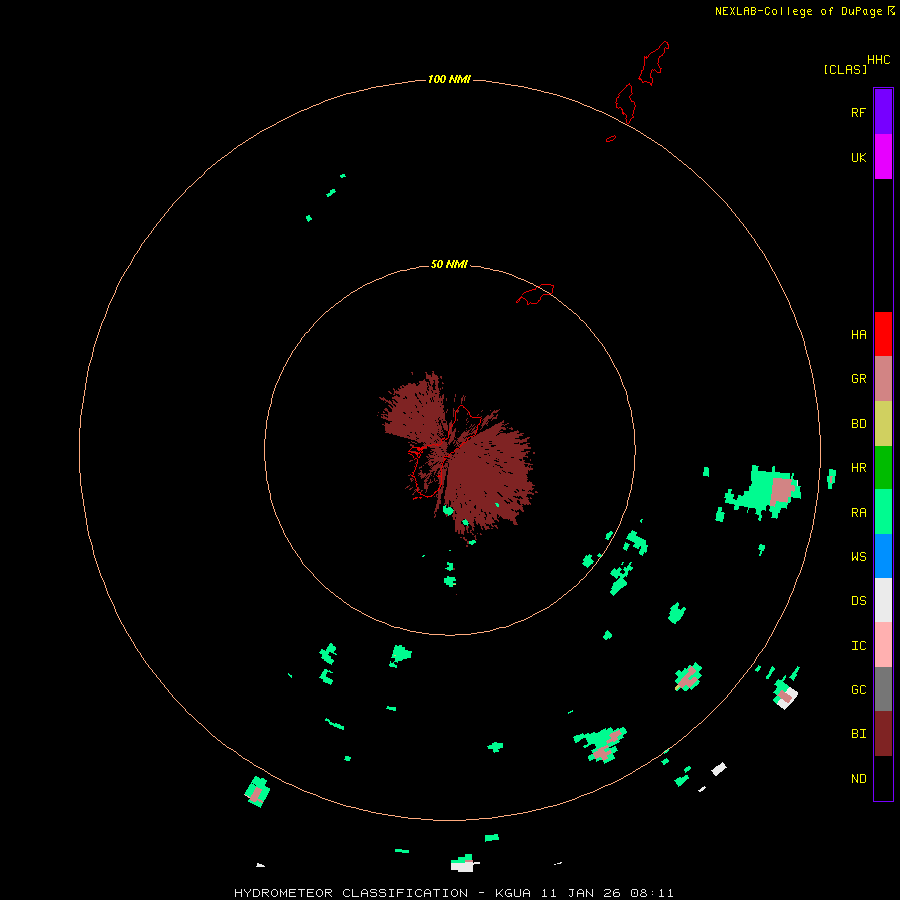Click the "GR" legend label
The height and width of the screenshot is (900, 900).
tap(858, 379)
